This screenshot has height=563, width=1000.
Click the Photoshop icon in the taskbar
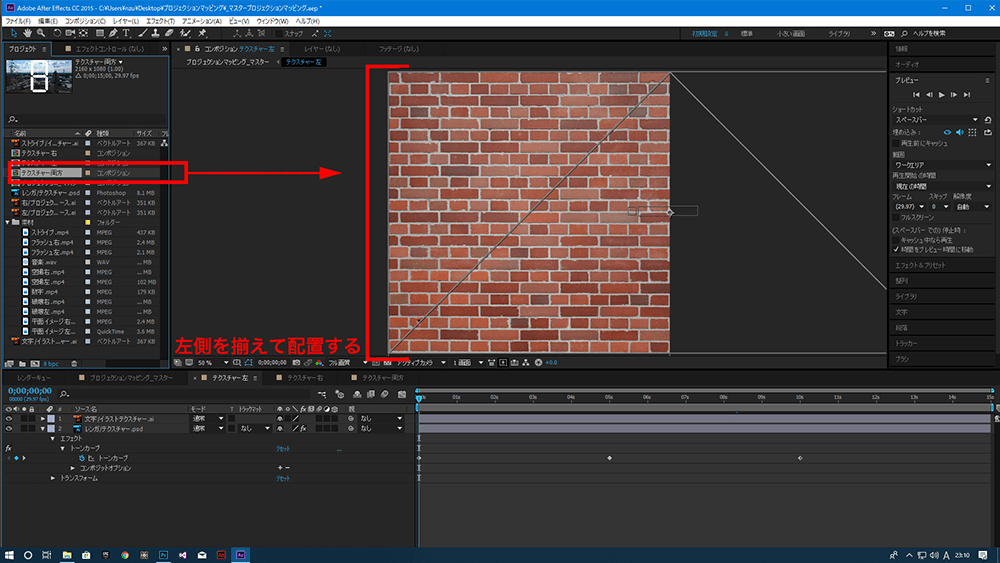tap(163, 554)
